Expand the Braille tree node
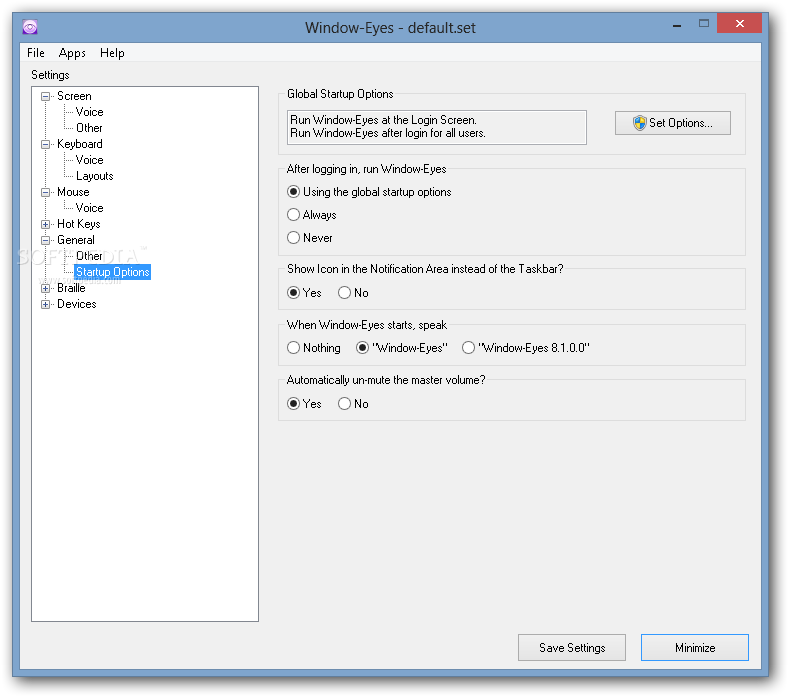The image size is (789, 697). tap(45, 288)
